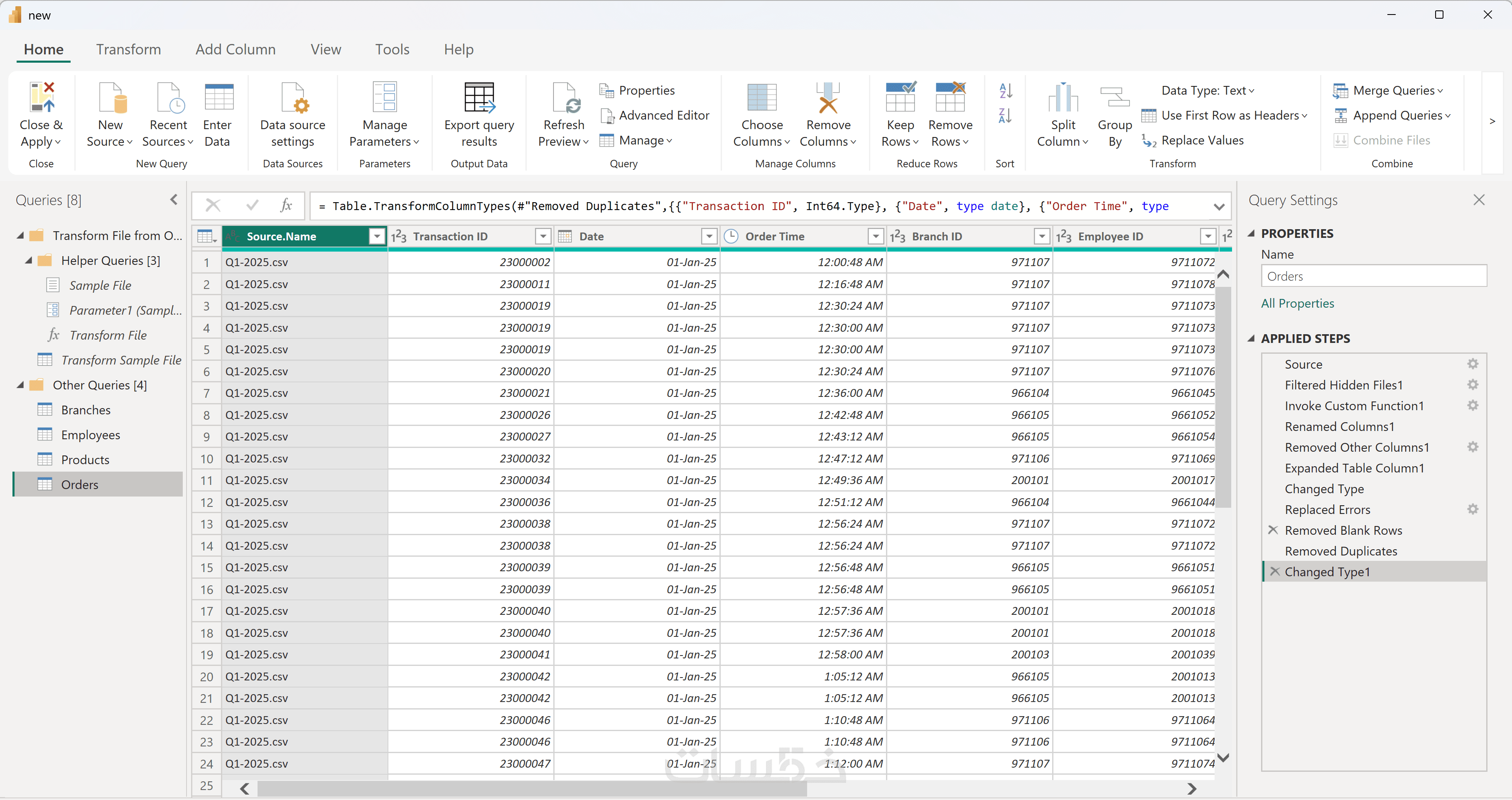Select the Removed Duplicates applied step
1512x800 pixels.
click(x=1340, y=551)
